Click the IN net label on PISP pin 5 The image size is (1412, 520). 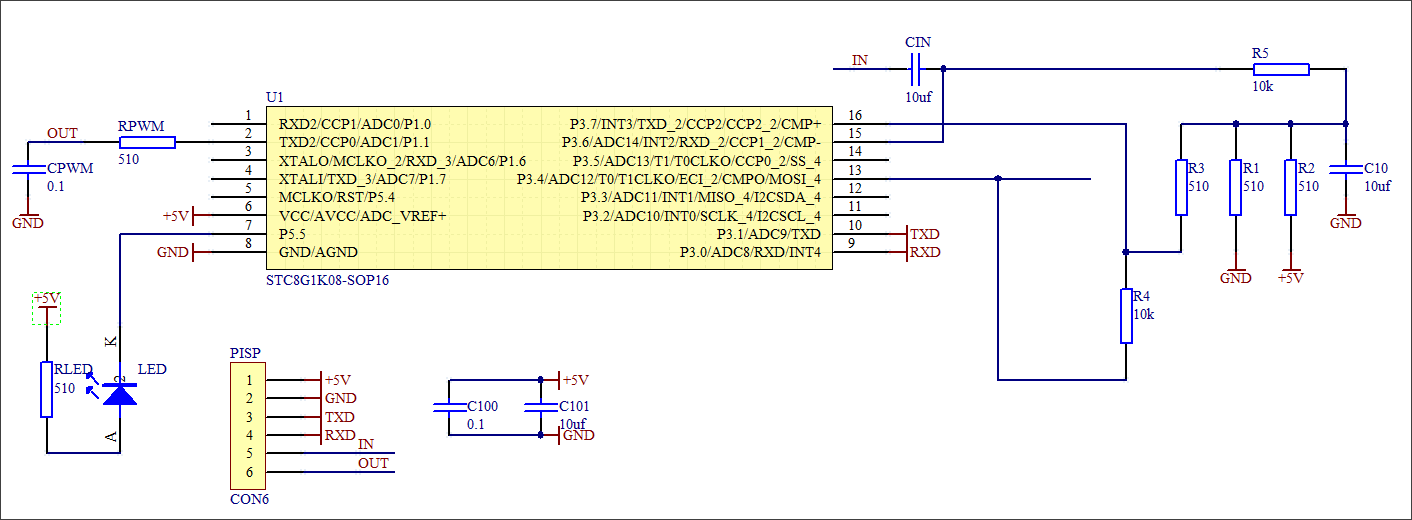pos(366,444)
